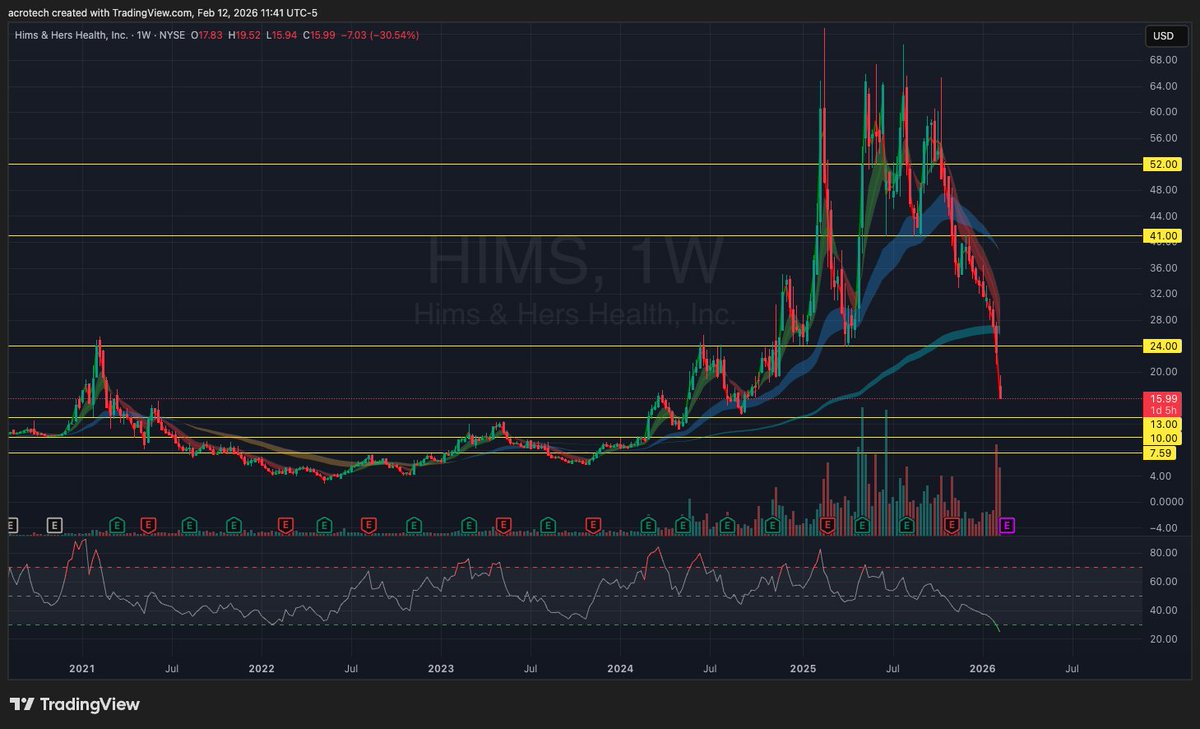Click the −4.00 price axis value
The width and height of the screenshot is (1200, 729).
click(x=1162, y=528)
